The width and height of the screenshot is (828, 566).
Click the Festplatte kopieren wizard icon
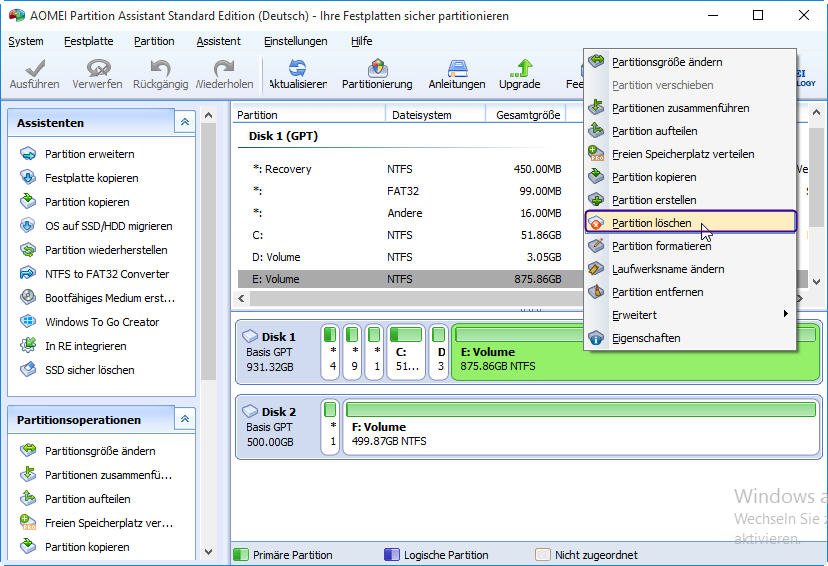(28, 178)
